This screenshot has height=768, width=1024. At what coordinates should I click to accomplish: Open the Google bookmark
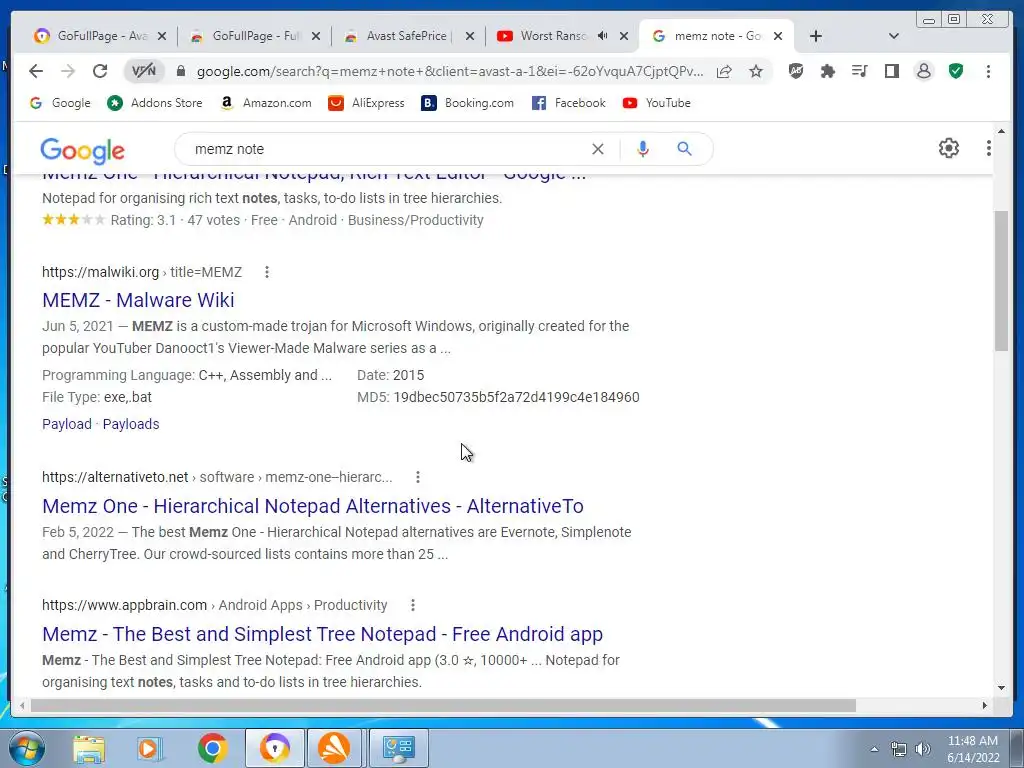tap(61, 103)
